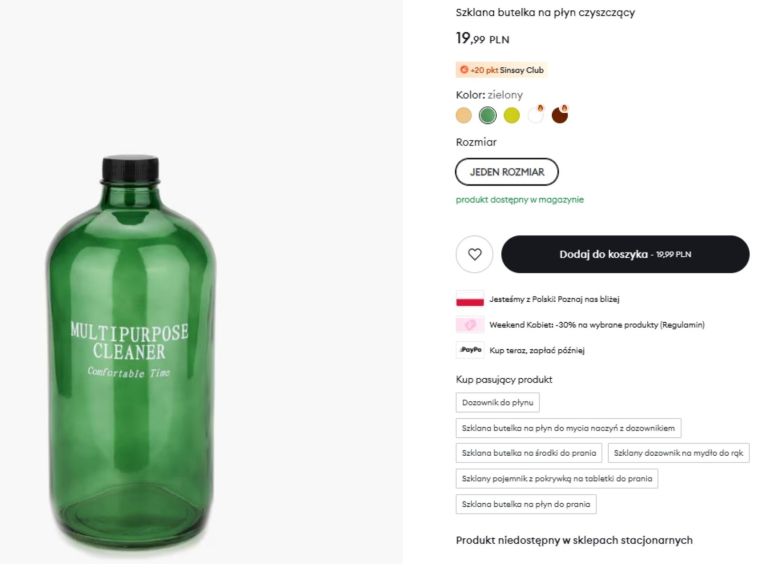Viewport: 760px width, 570px height.
Task: Open the Dozownik do płynu tag
Action: [498, 403]
